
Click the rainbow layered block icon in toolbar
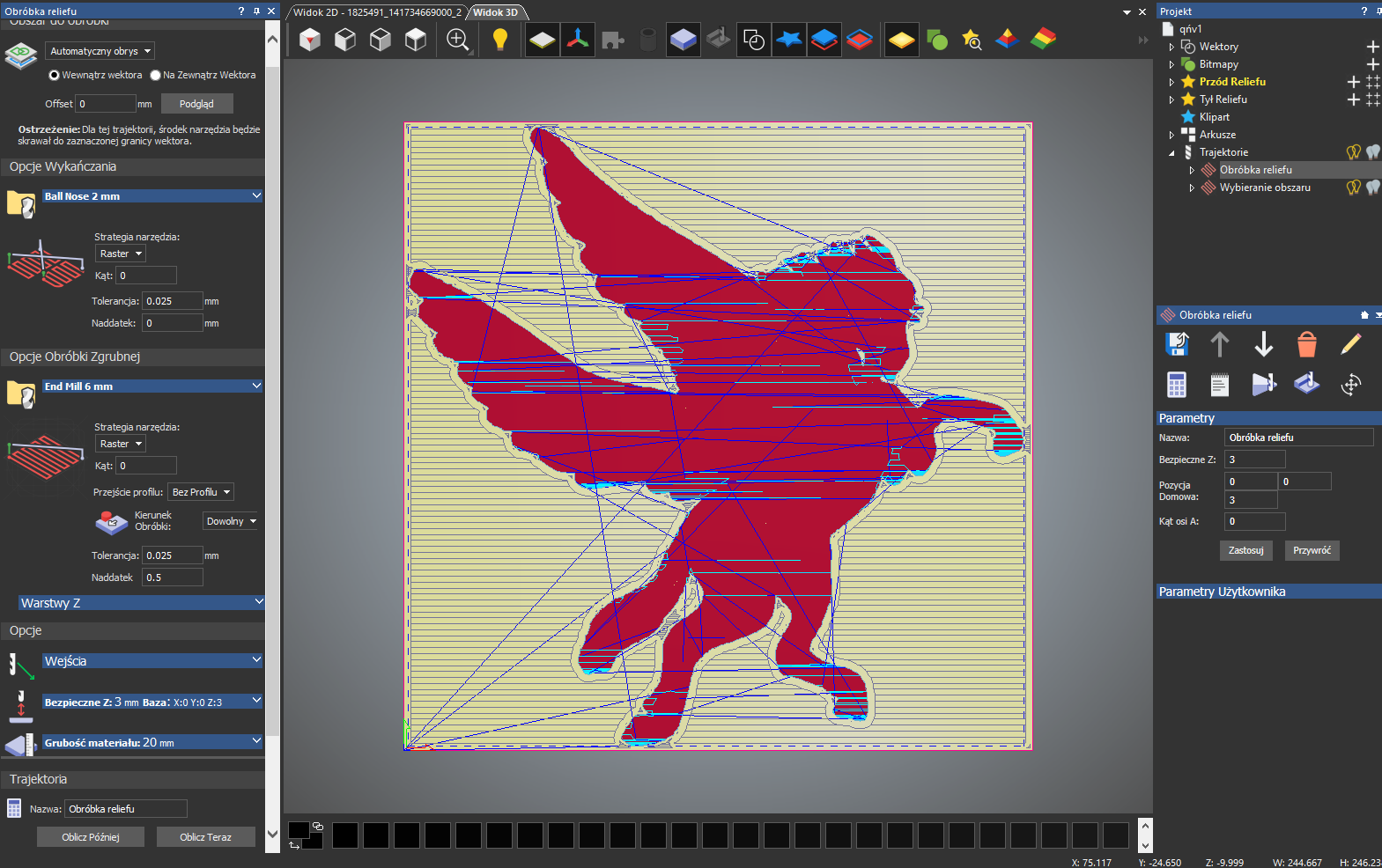click(x=1043, y=40)
